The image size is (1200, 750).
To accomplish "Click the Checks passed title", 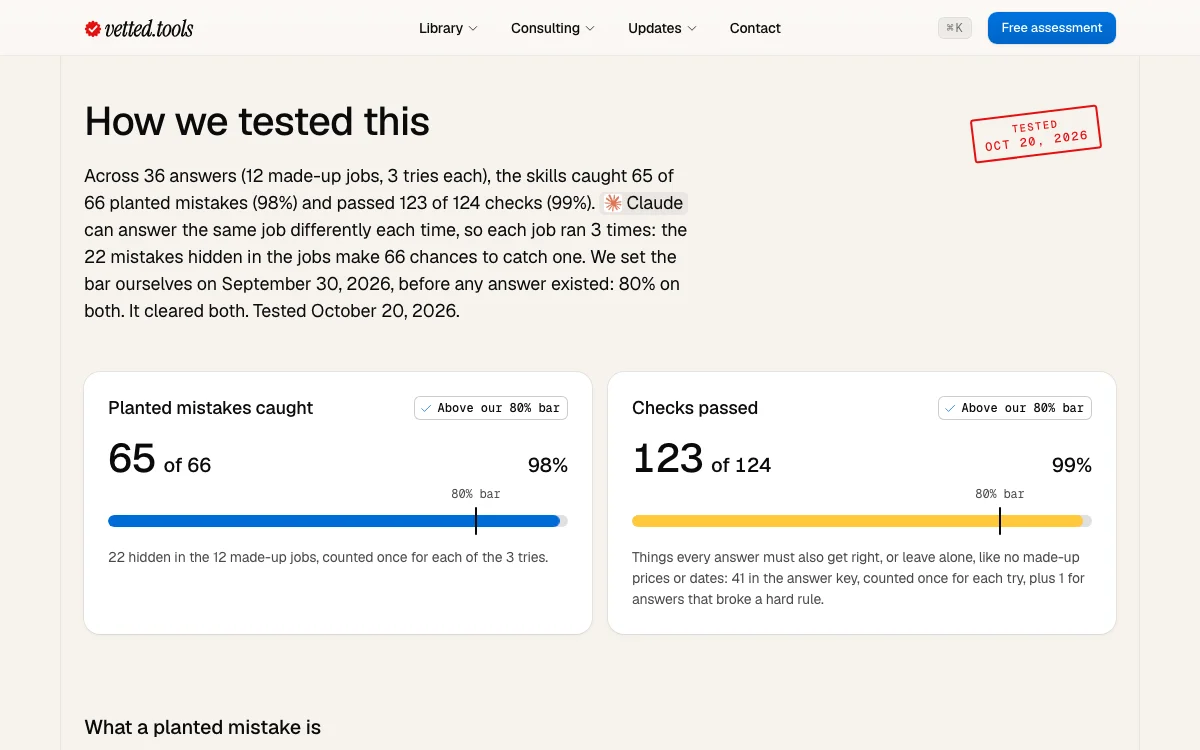I will (x=695, y=408).
